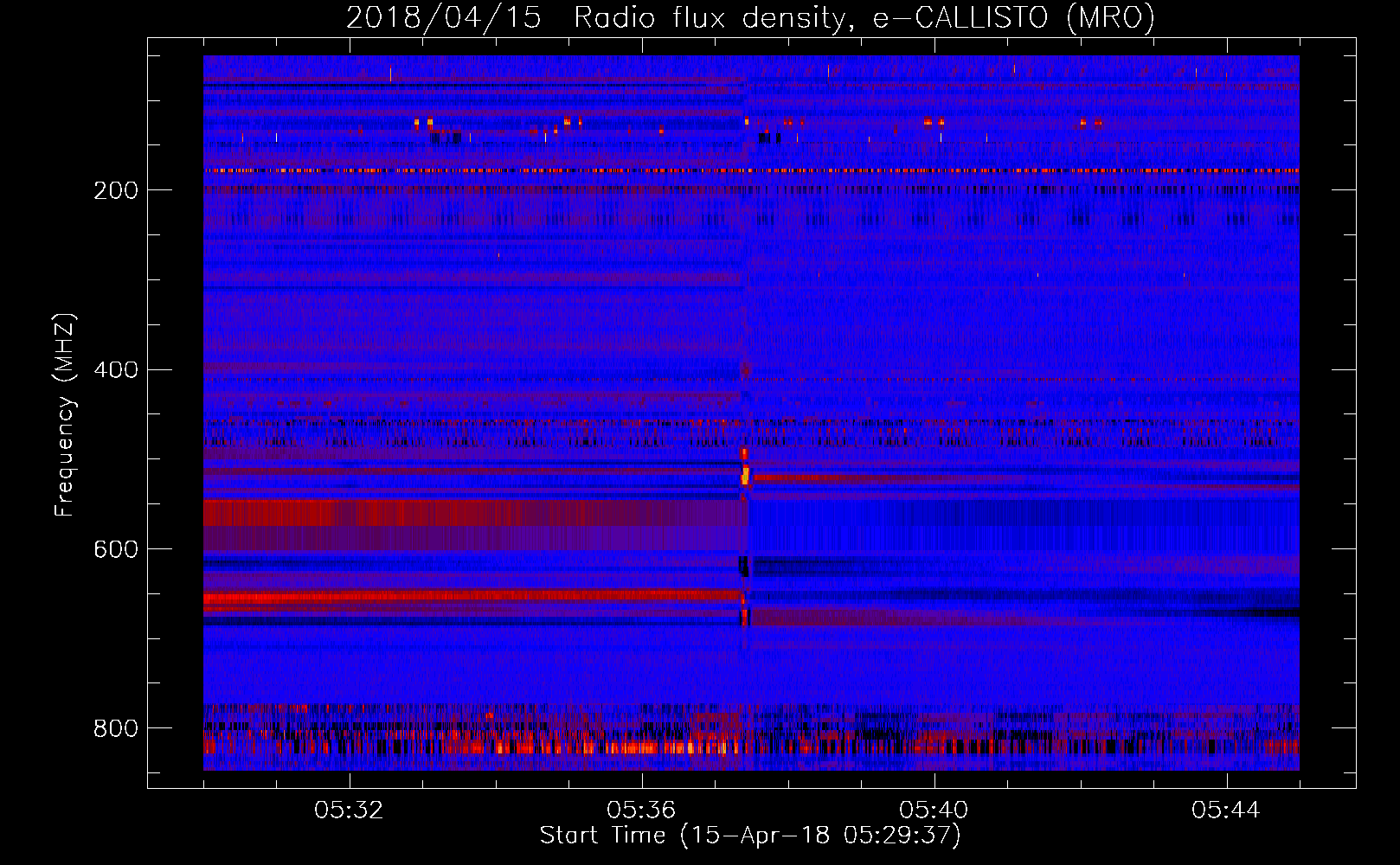The width and height of the screenshot is (1400, 865).
Task: Select the 'Frequency (MHZ)' y-axis label
Action: 64,414
